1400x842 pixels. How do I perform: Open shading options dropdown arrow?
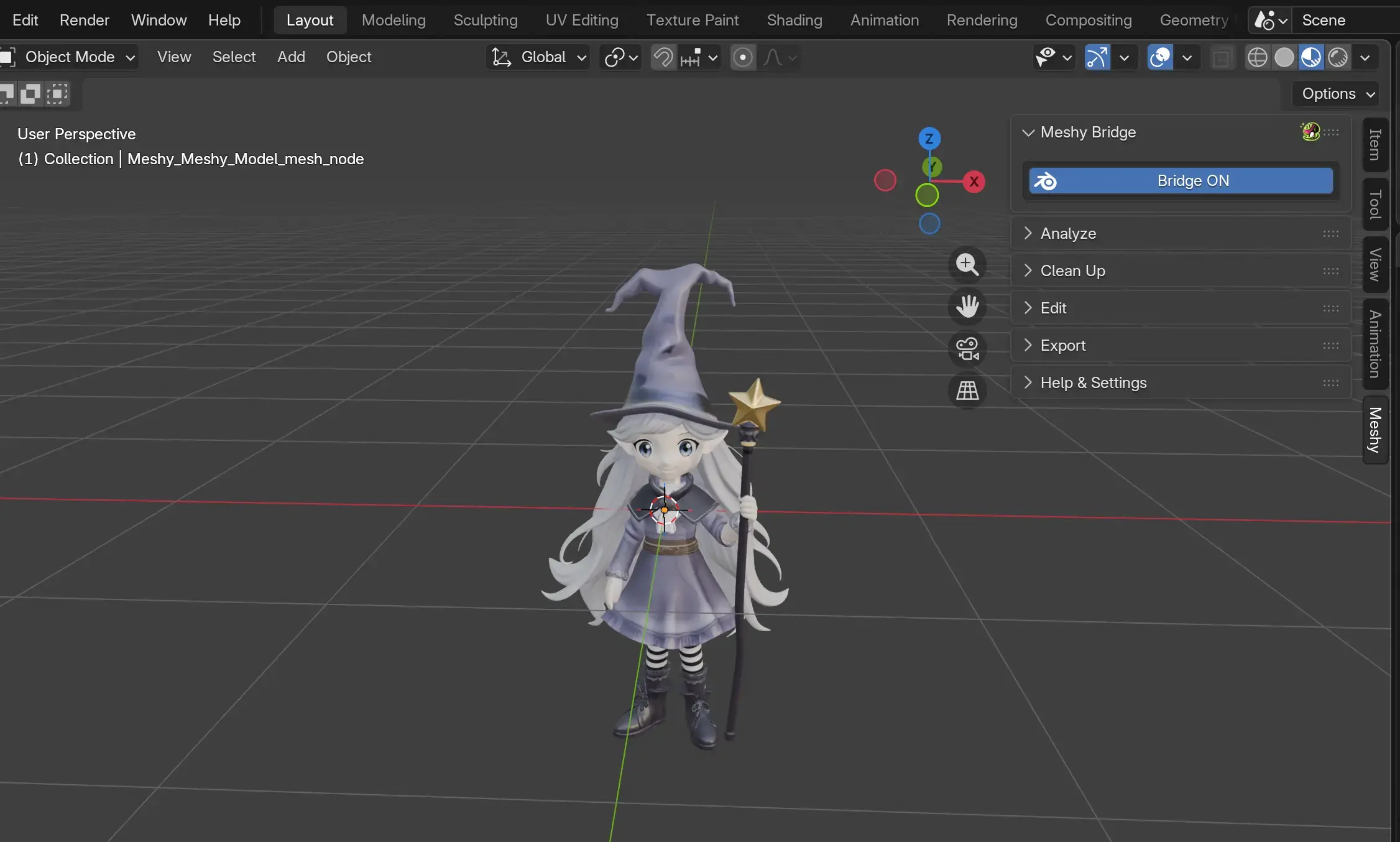(1365, 58)
